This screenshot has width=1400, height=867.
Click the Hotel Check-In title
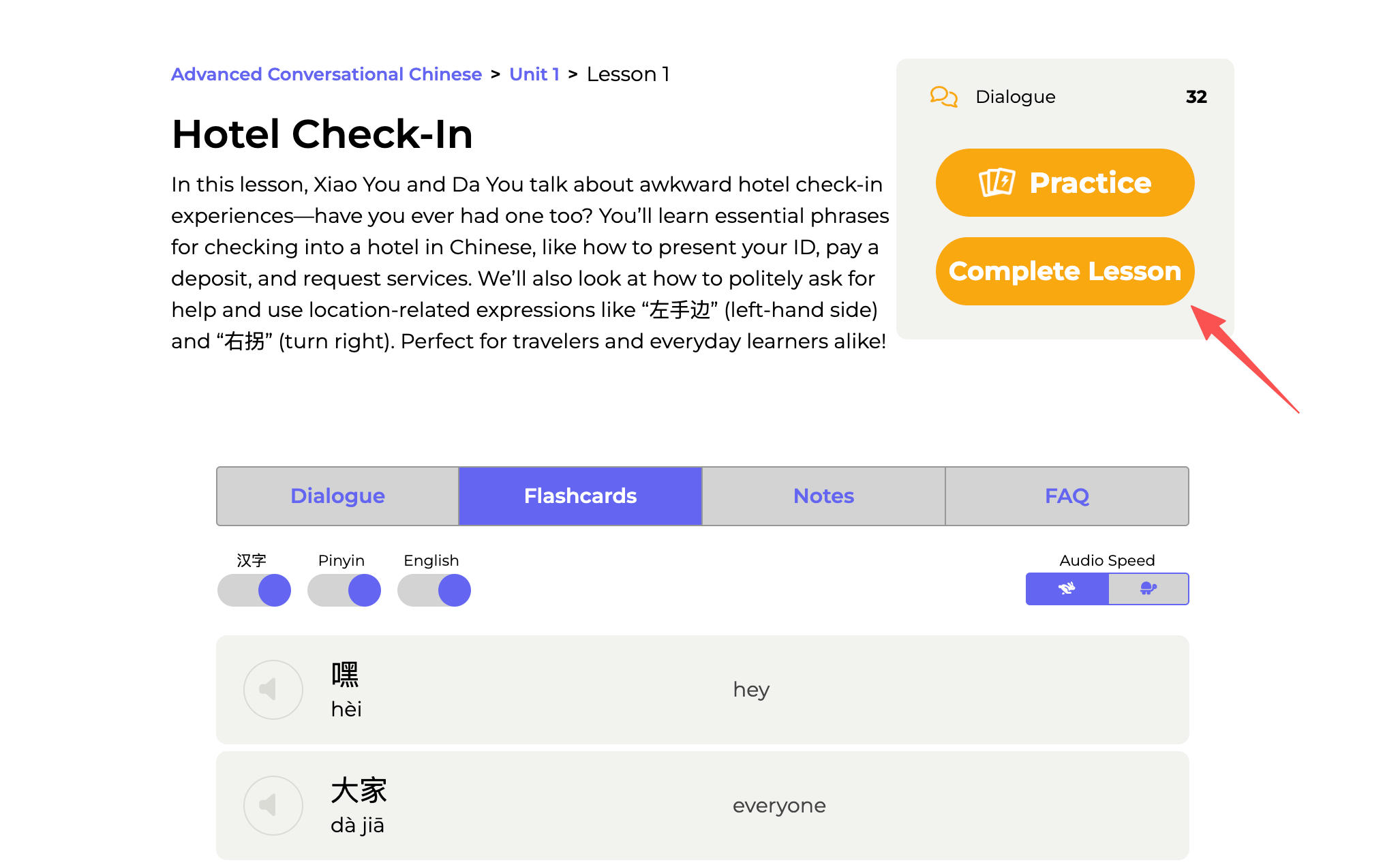[322, 134]
